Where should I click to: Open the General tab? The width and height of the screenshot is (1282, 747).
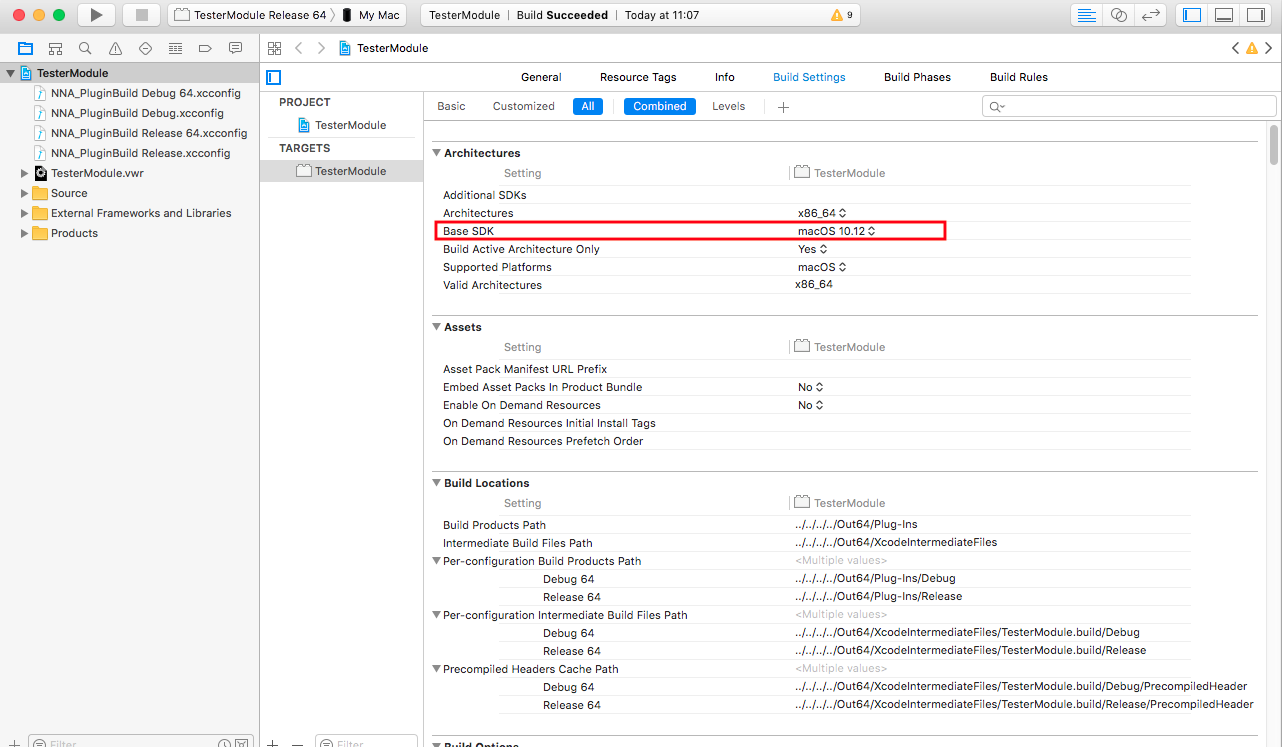[x=541, y=77]
